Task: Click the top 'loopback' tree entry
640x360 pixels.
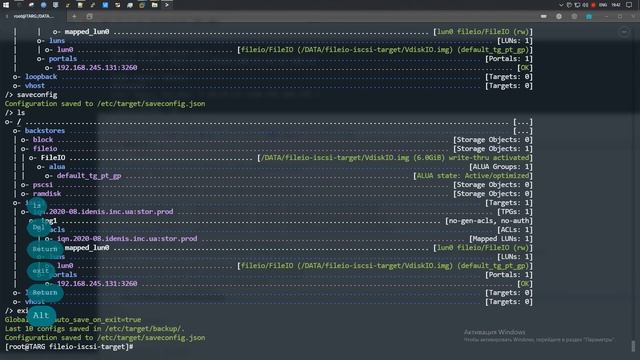Action: (x=41, y=77)
